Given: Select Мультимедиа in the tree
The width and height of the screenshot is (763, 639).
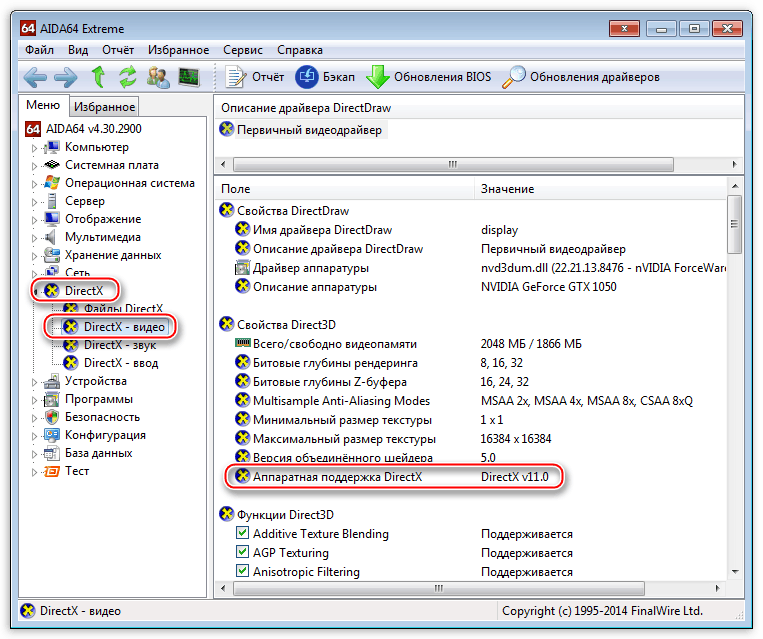Looking at the screenshot, I should 92,237.
